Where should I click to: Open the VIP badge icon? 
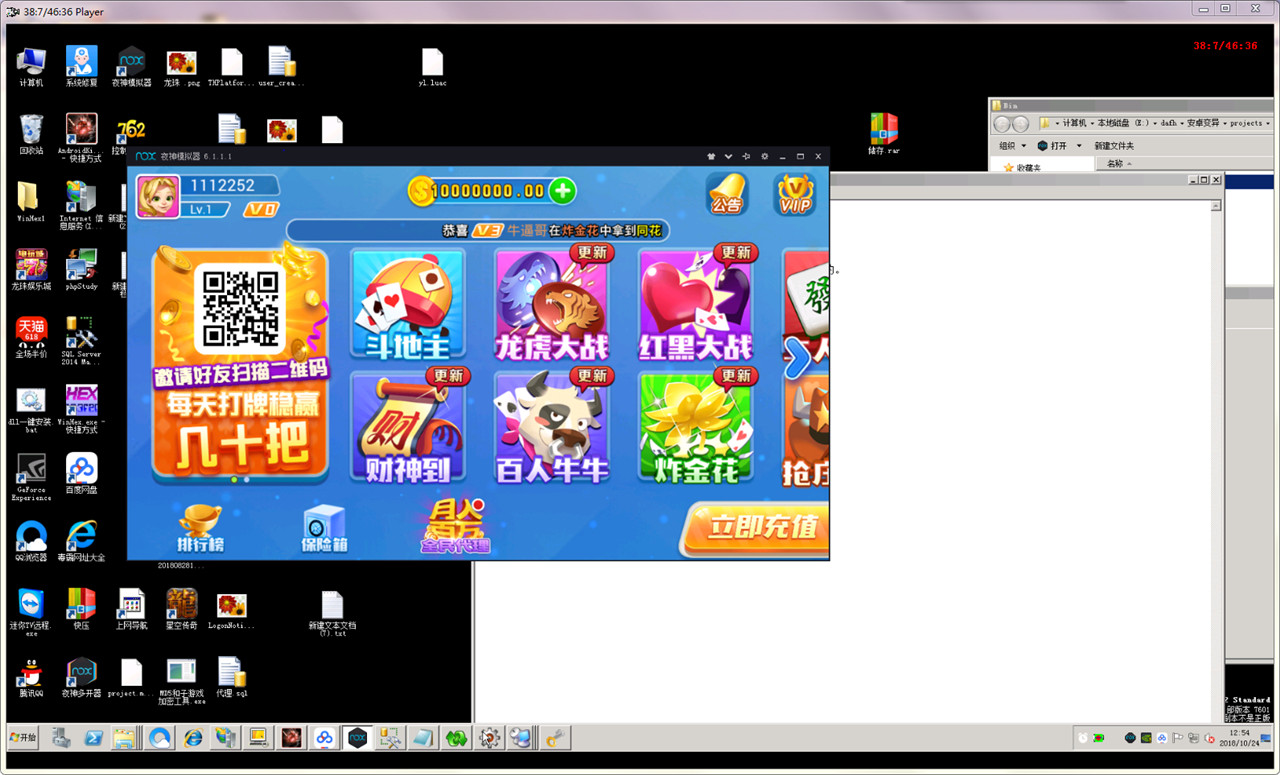[795, 193]
